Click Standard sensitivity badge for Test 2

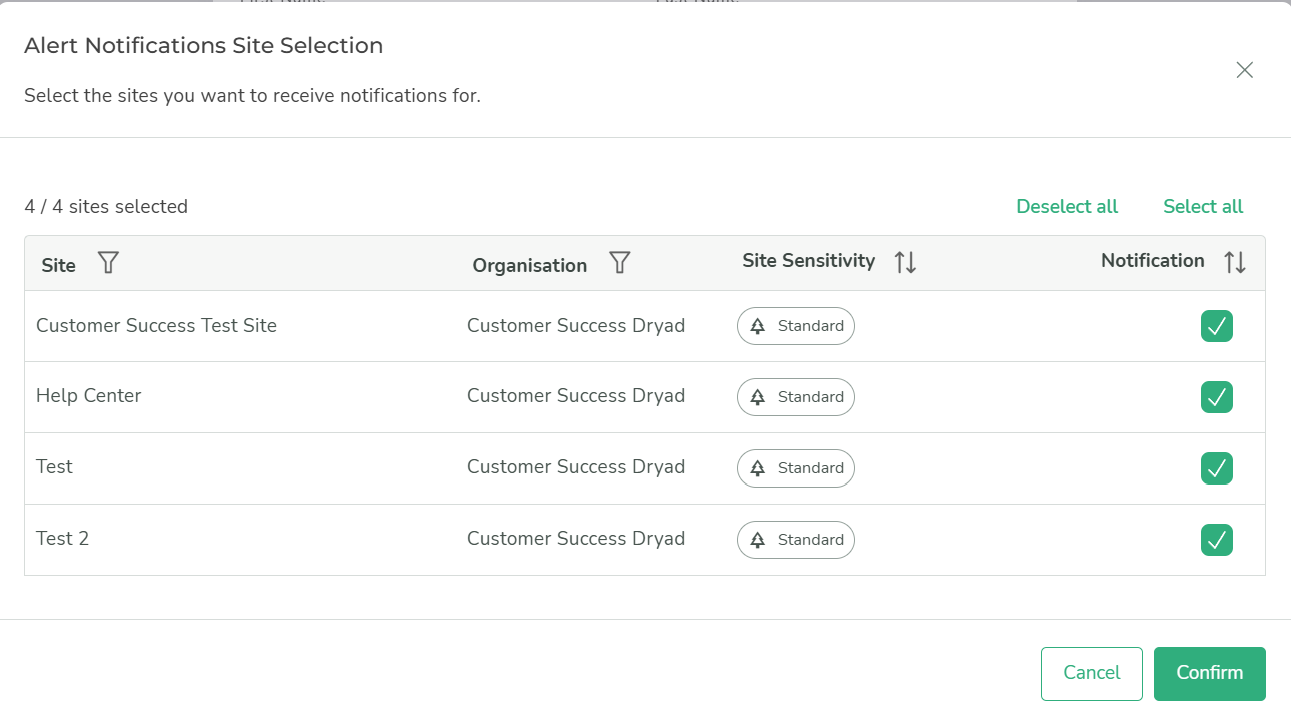click(796, 540)
